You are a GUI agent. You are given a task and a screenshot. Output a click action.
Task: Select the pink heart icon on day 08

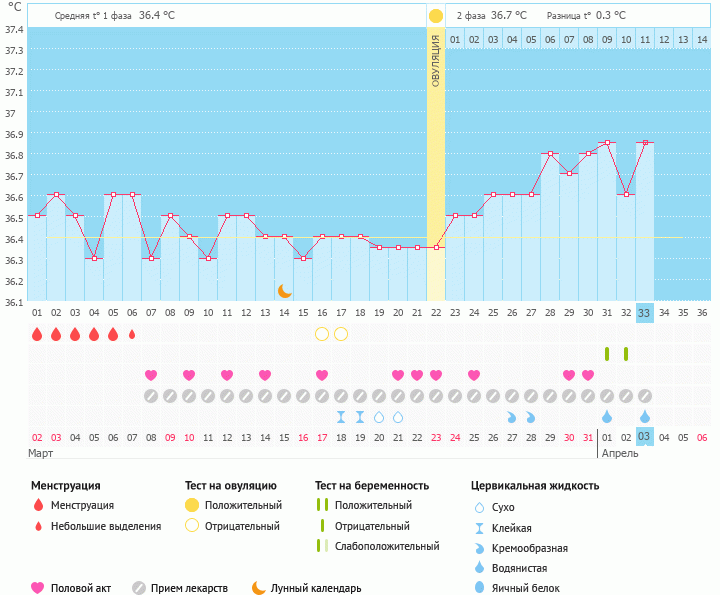click(x=151, y=375)
